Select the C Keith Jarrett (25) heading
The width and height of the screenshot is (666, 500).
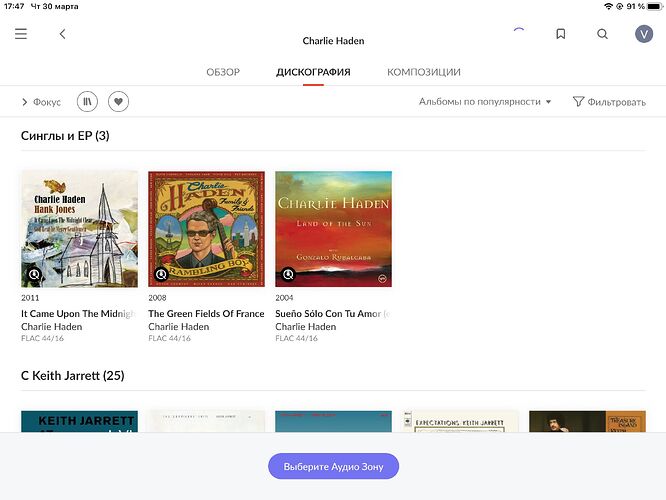(x=73, y=376)
